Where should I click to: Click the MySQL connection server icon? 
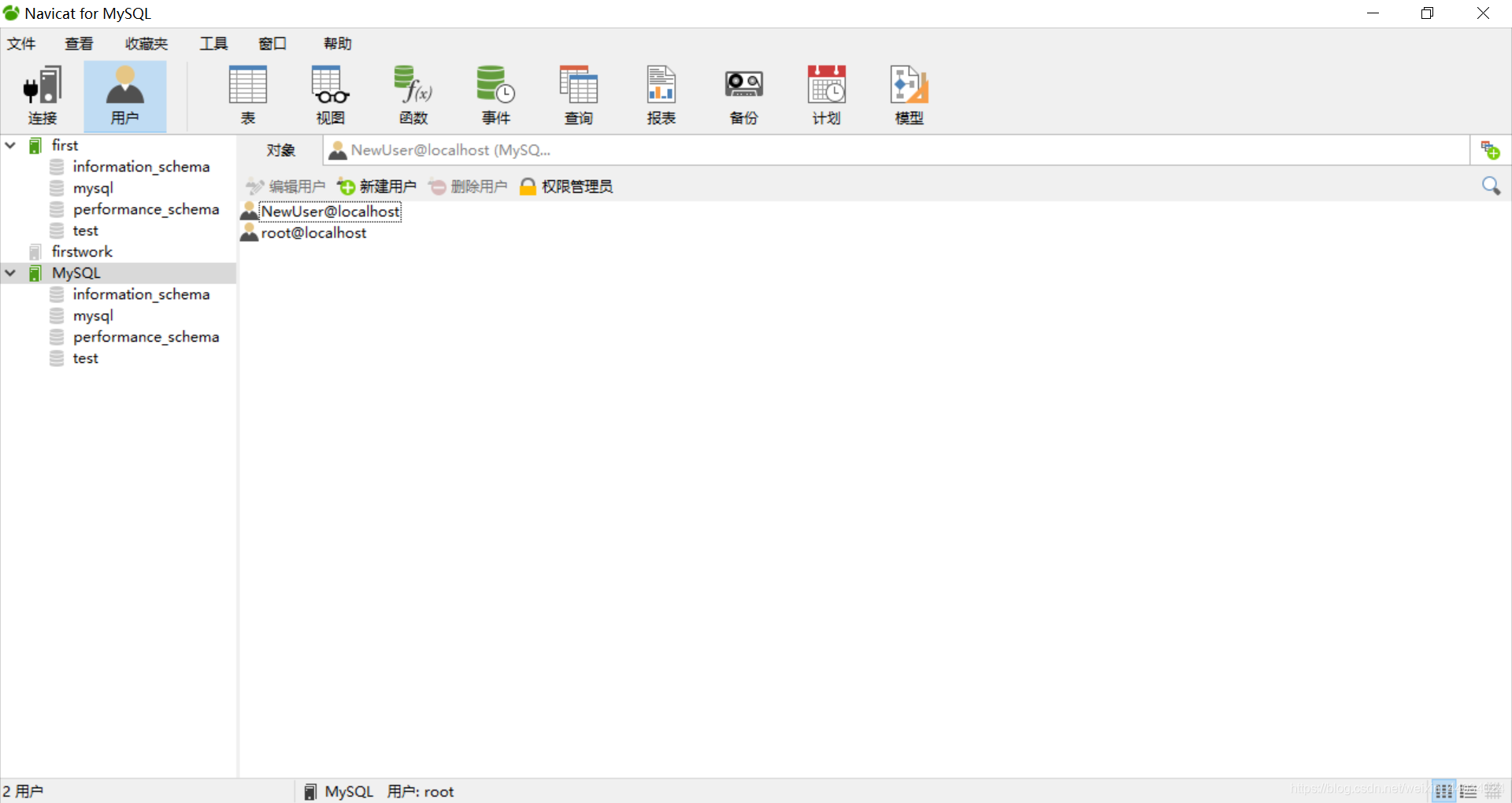(x=35, y=273)
